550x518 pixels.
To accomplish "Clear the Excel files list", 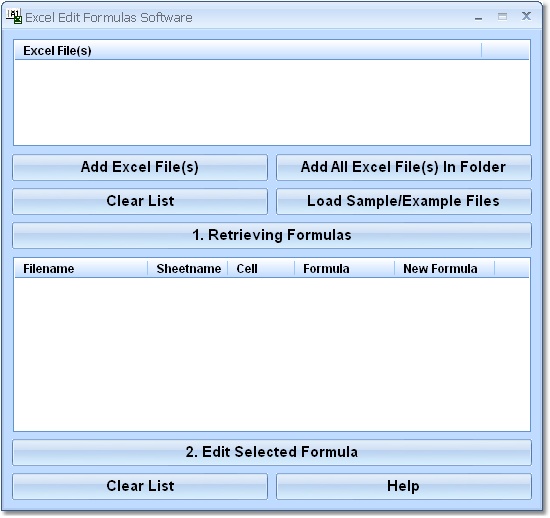I will point(140,201).
